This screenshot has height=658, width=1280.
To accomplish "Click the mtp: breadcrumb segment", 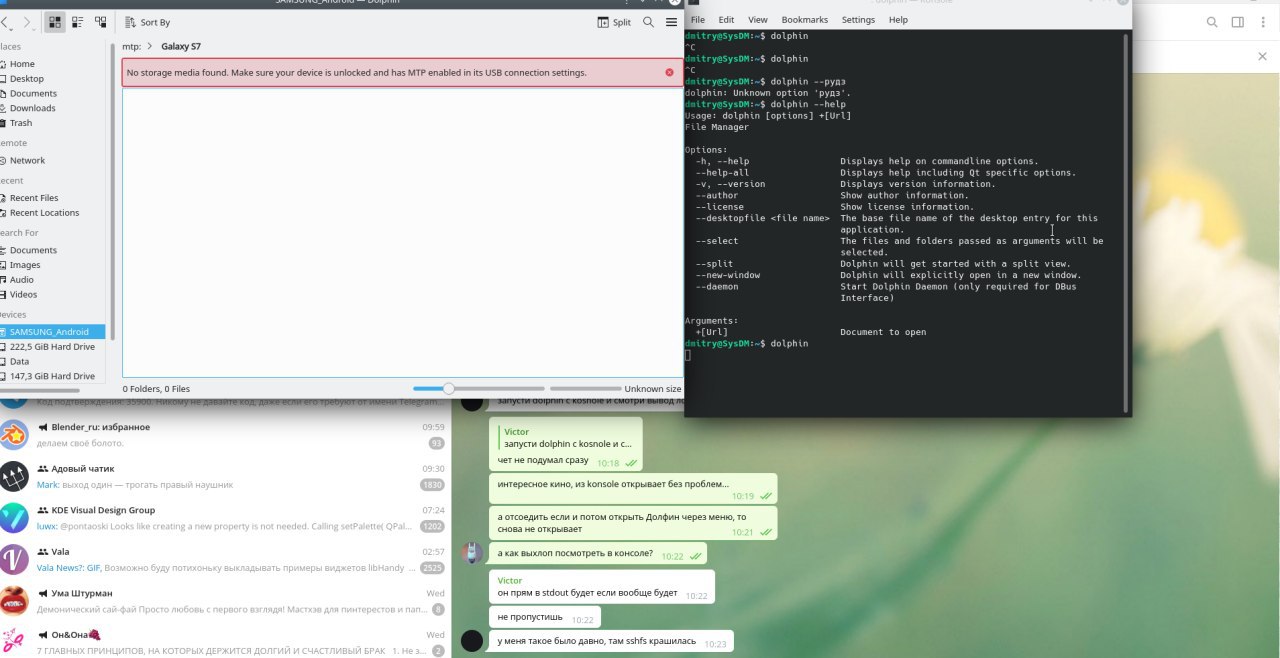I will click(x=131, y=46).
